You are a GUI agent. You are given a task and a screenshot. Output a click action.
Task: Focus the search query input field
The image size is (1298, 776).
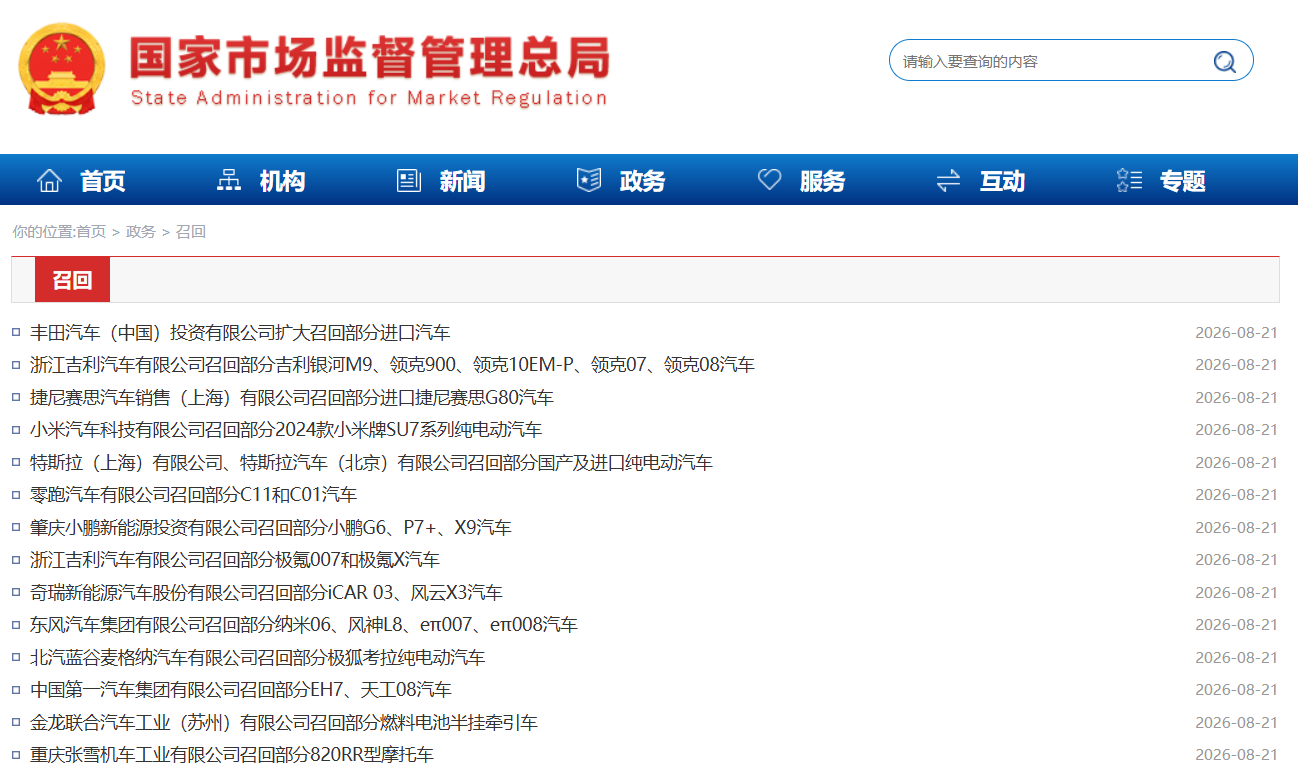tap(1050, 62)
